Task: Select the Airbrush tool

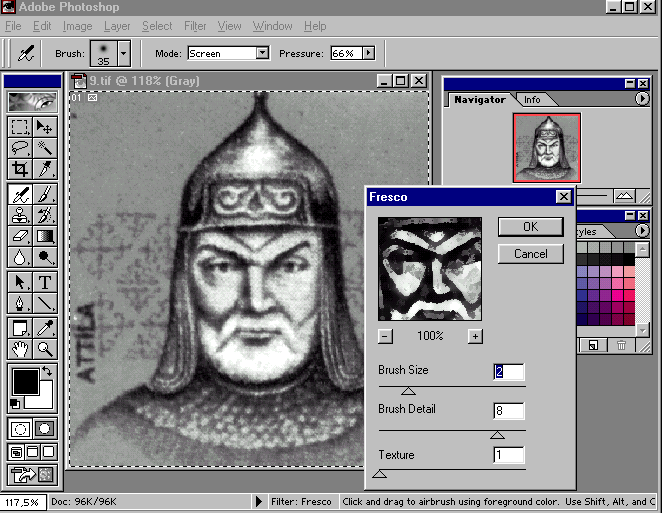Action: point(20,195)
